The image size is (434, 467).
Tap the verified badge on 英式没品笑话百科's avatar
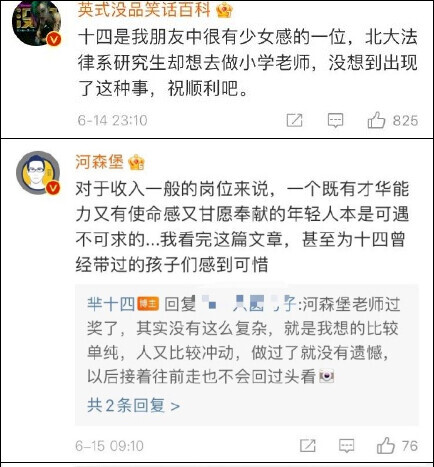click(54, 40)
